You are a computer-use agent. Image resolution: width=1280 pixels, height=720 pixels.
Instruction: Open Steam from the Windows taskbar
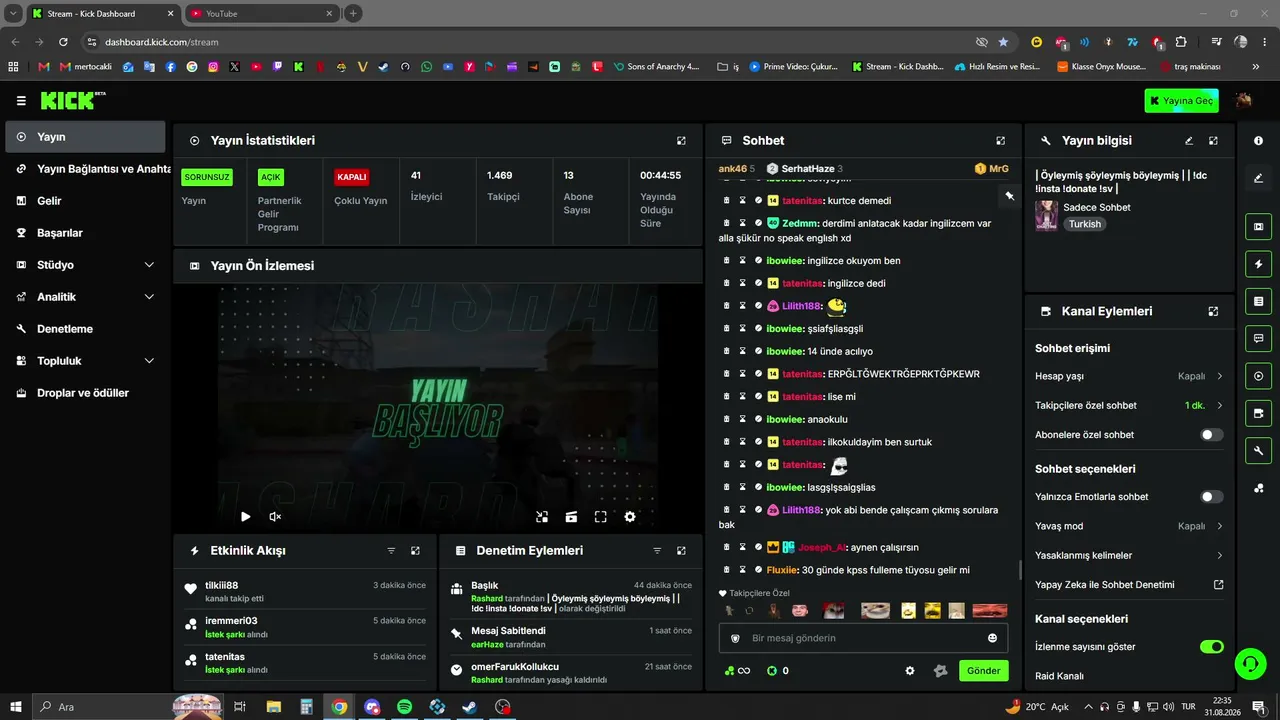pos(469,707)
